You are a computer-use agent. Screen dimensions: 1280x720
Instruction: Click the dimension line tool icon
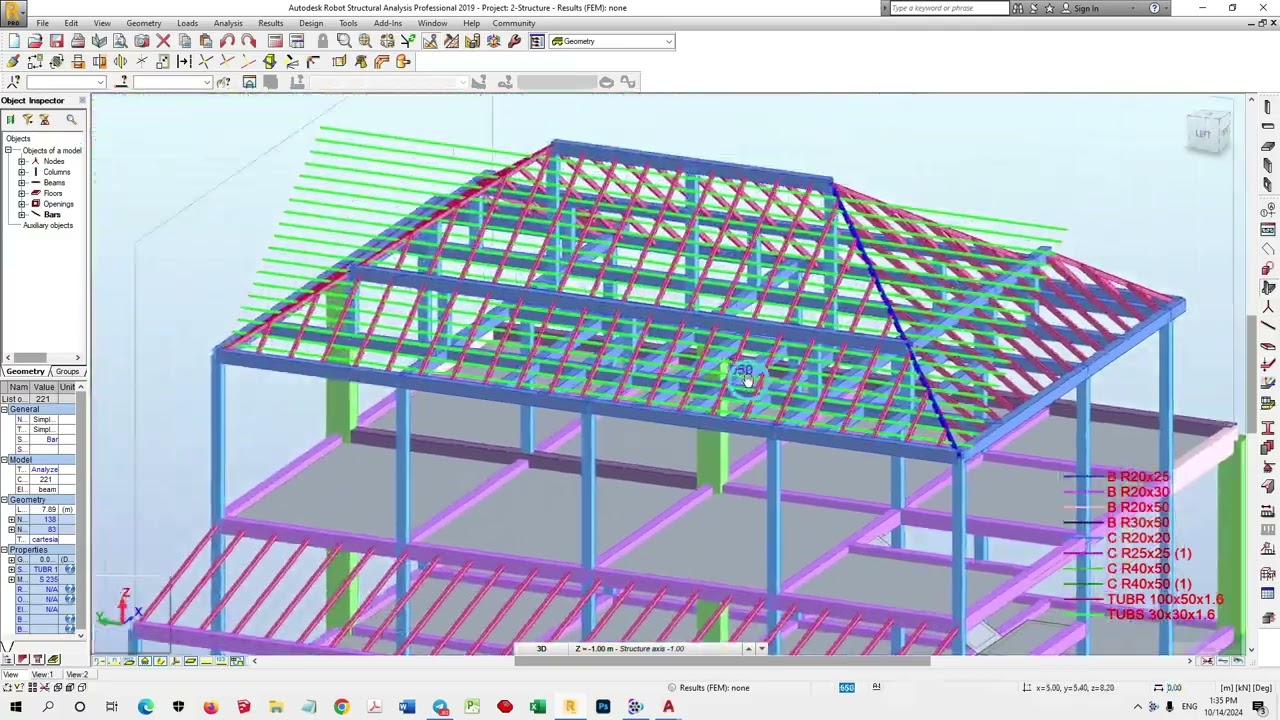pyautogui.click(x=184, y=62)
